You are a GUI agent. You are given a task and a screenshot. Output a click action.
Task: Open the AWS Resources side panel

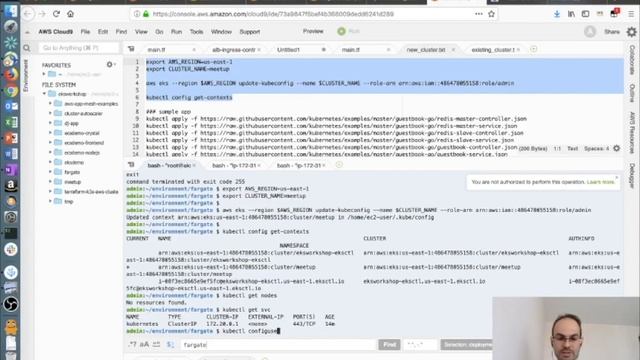click(x=632, y=132)
